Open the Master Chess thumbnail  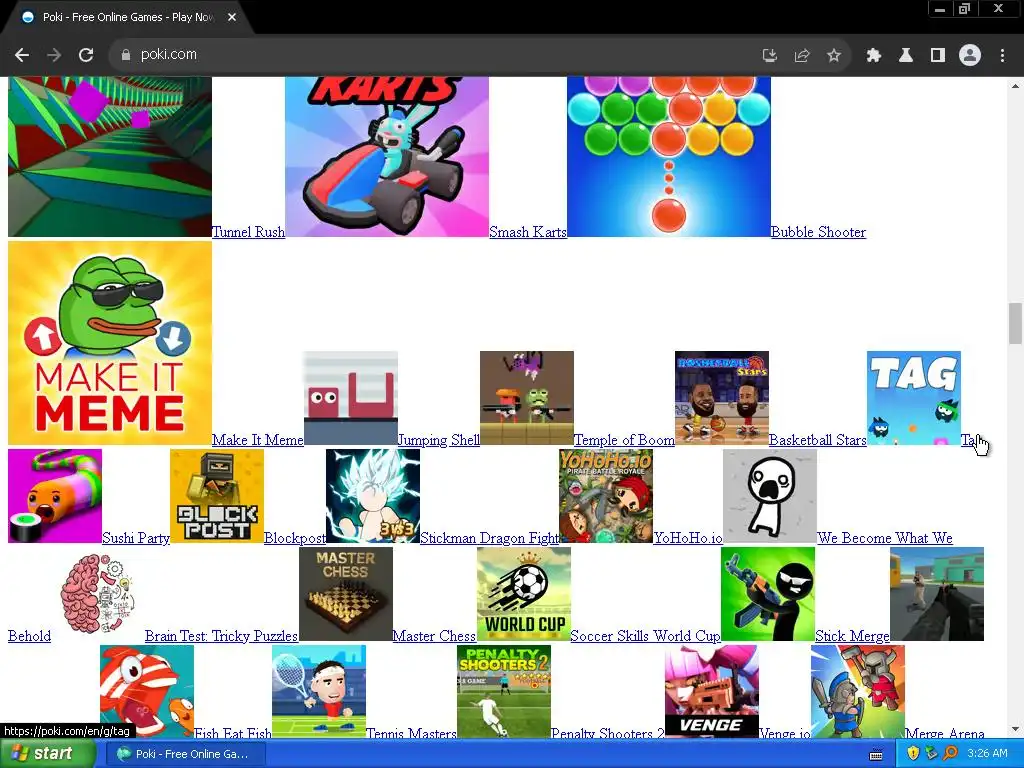345,594
